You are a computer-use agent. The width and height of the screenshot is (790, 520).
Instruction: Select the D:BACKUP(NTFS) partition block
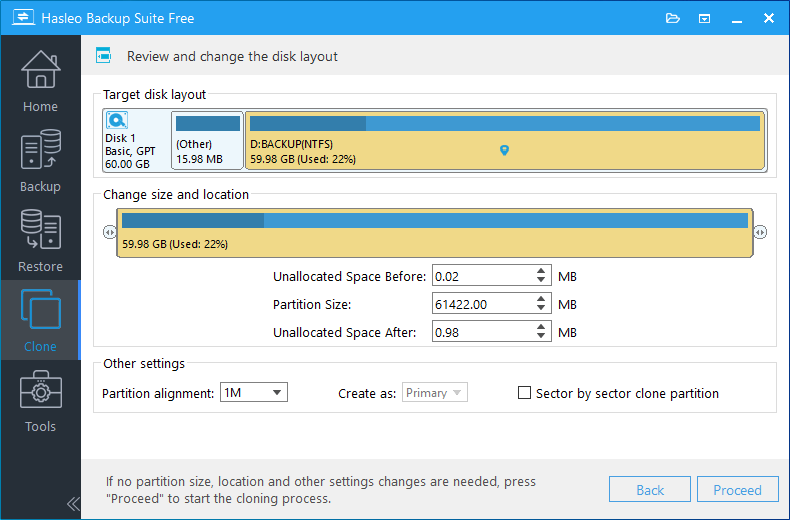pos(505,141)
